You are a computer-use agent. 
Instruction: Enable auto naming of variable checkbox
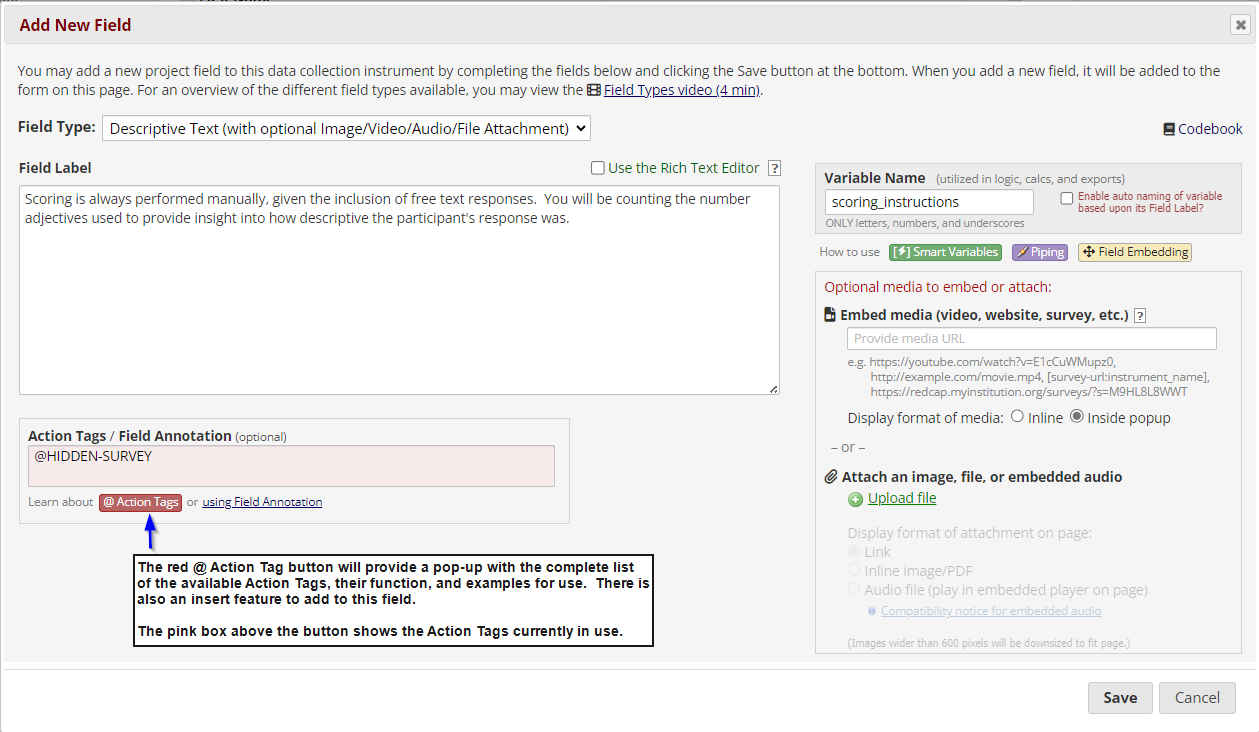(x=1067, y=198)
